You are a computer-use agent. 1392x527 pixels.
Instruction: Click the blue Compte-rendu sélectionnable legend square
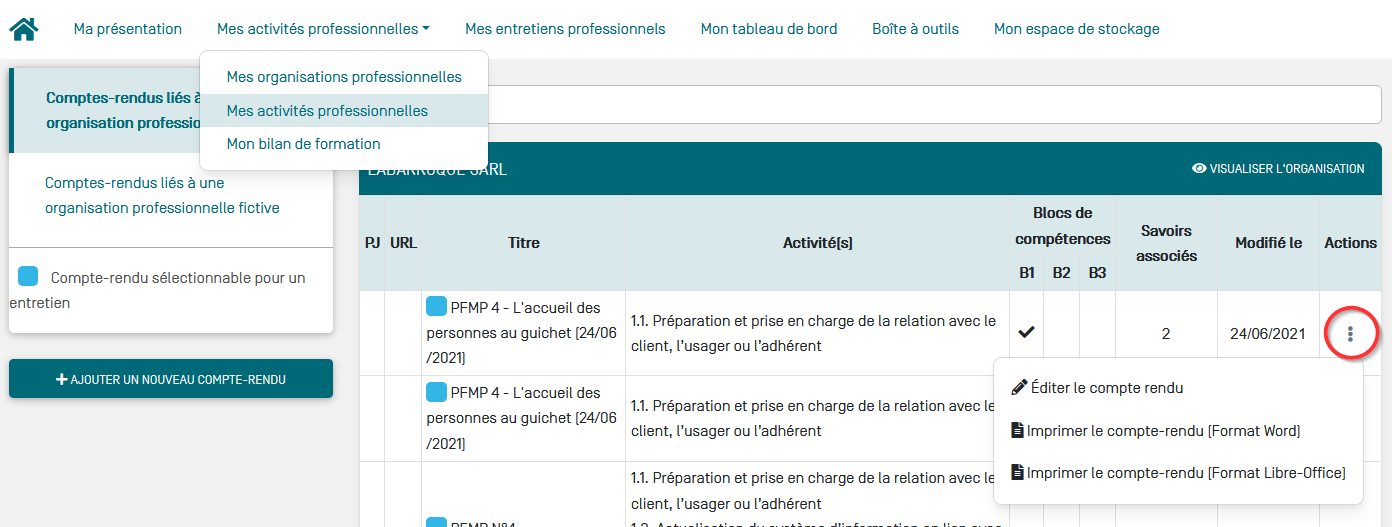(28, 277)
